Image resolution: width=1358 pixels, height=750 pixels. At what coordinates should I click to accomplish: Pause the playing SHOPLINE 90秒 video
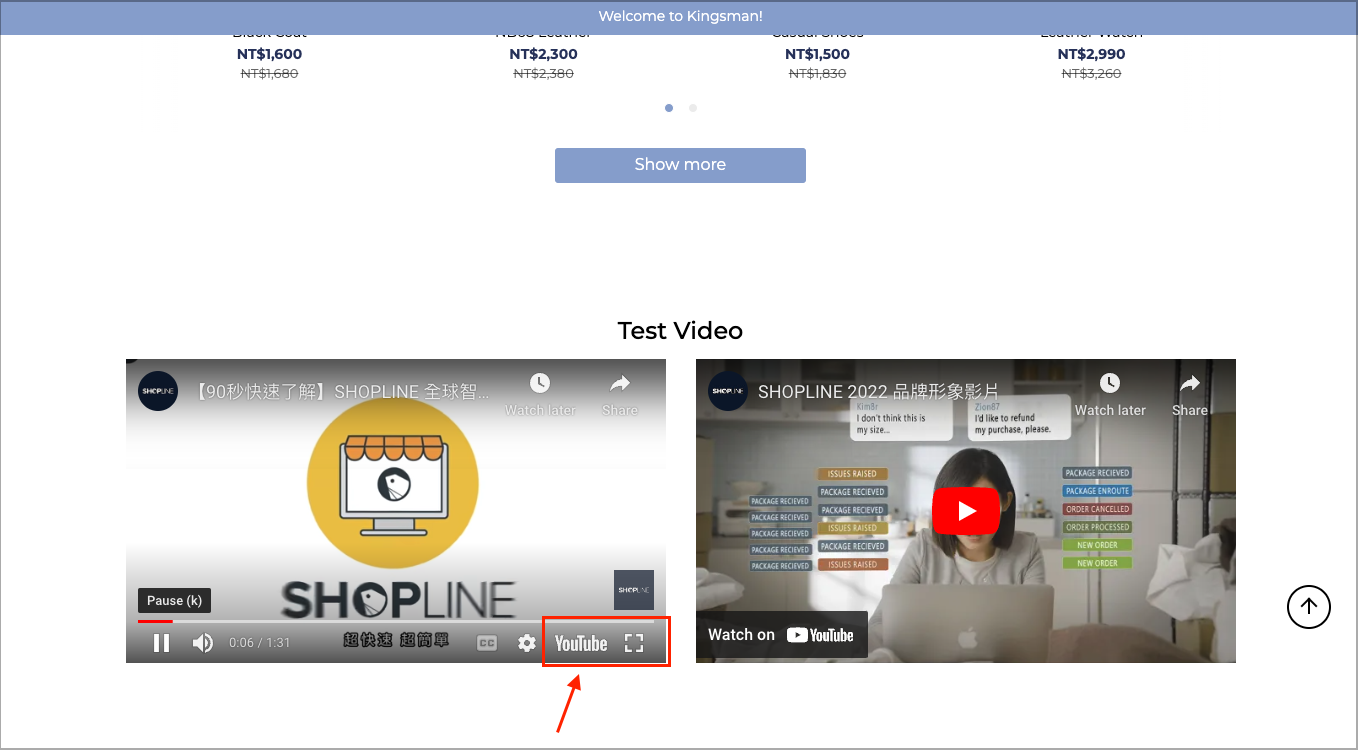(161, 643)
